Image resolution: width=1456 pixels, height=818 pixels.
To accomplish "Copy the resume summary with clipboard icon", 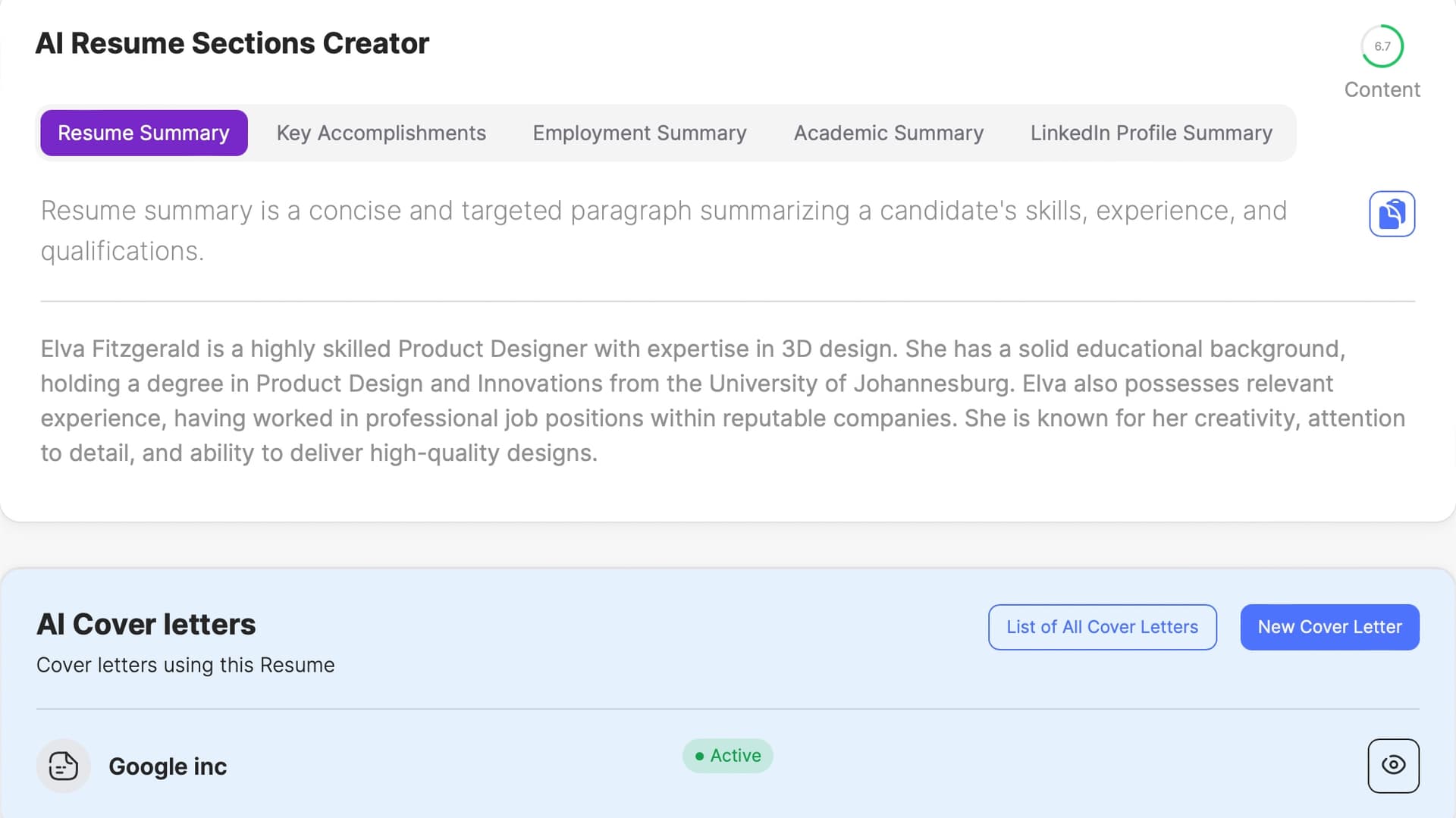I will tap(1392, 214).
